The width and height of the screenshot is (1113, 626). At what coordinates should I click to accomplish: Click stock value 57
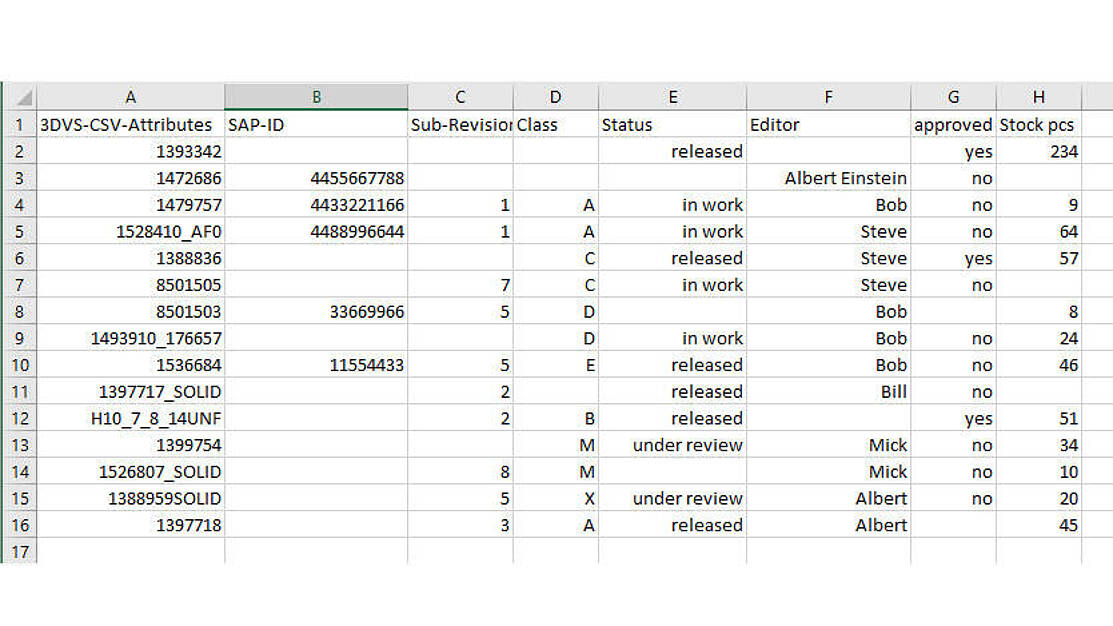1038,258
